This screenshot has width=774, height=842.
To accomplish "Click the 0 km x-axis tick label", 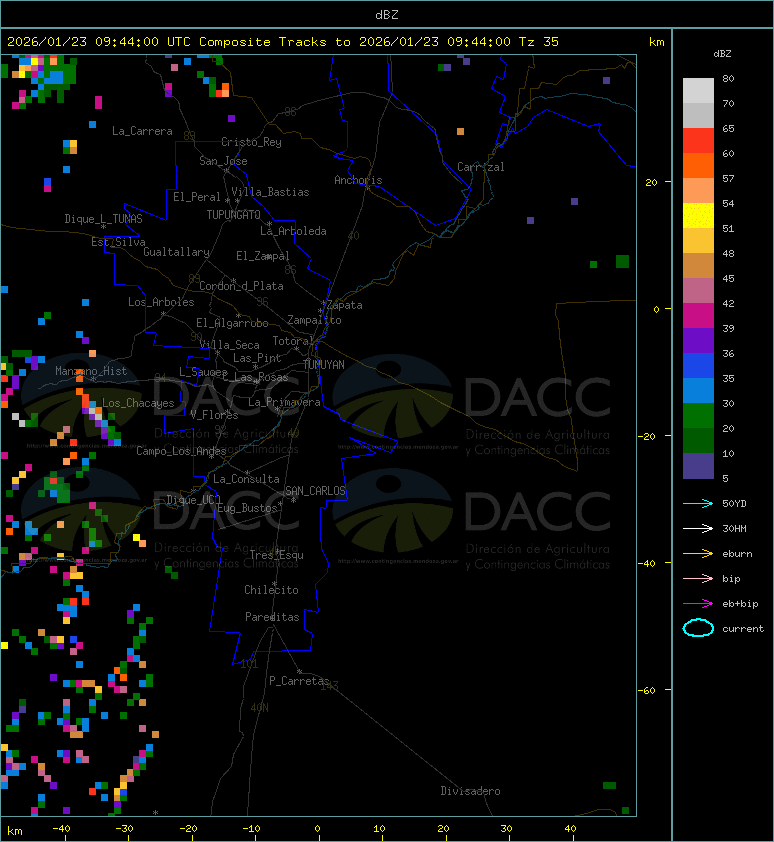I will [317, 829].
